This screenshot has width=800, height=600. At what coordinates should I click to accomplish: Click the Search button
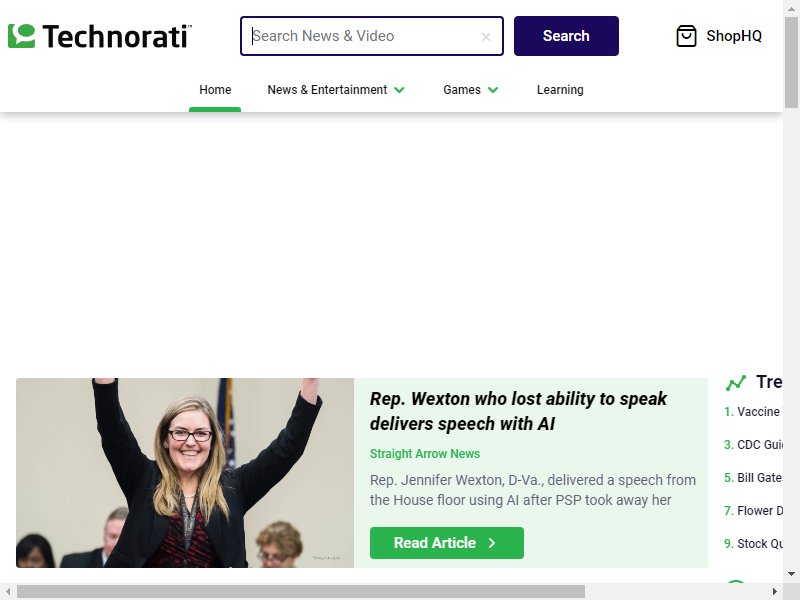pyautogui.click(x=566, y=36)
